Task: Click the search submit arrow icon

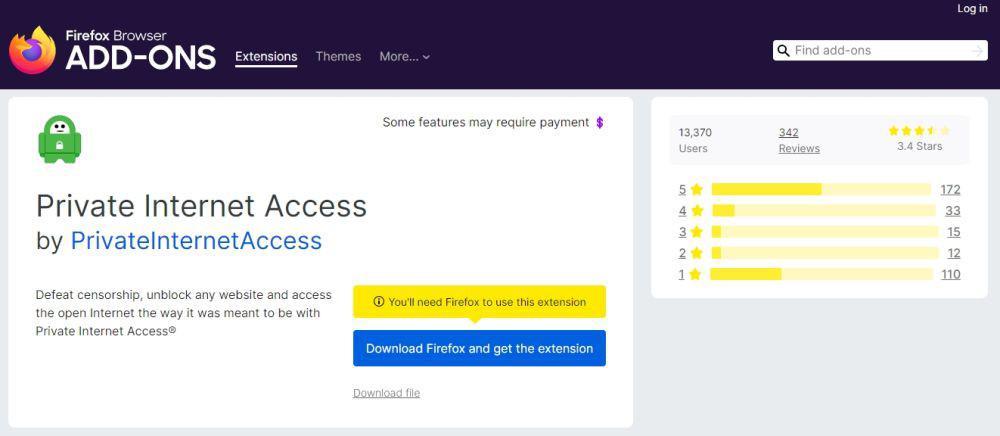Action: [978, 50]
